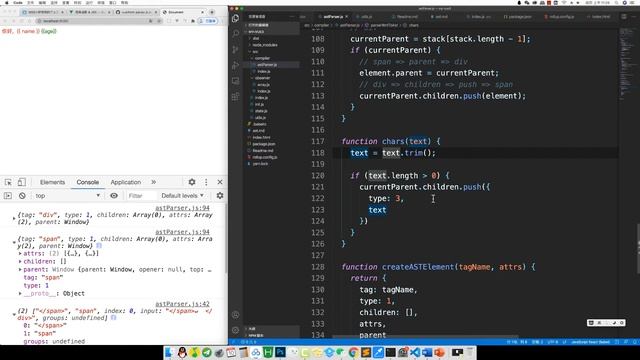Open the VS Code Search view
The height and width of the screenshot is (360, 640).
pos(236,34)
